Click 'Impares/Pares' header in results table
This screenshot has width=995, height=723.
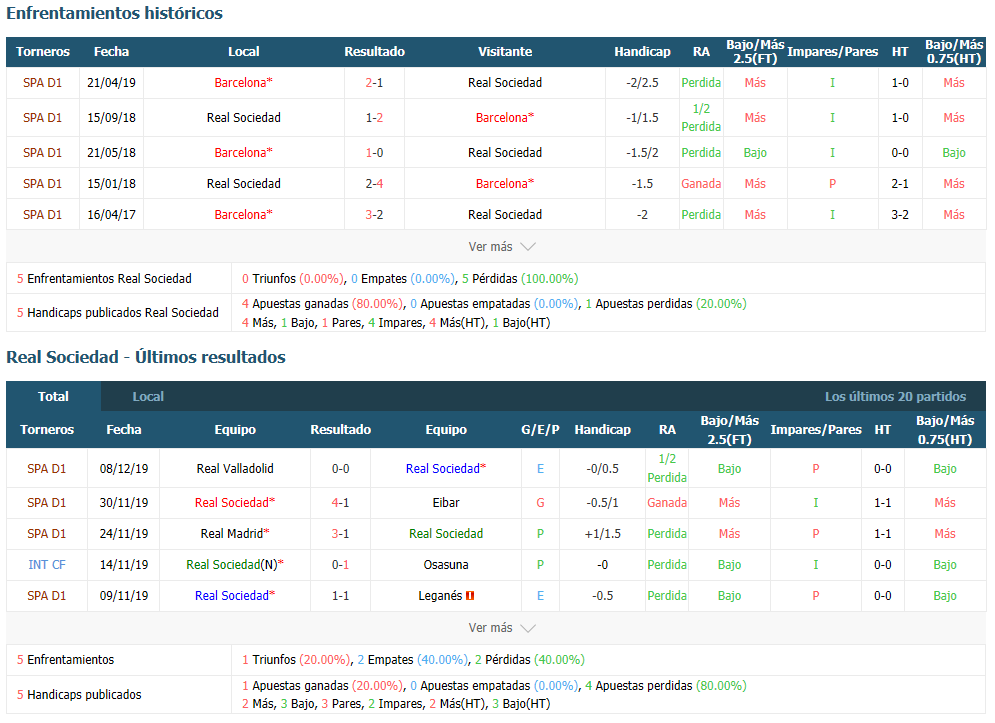point(816,430)
